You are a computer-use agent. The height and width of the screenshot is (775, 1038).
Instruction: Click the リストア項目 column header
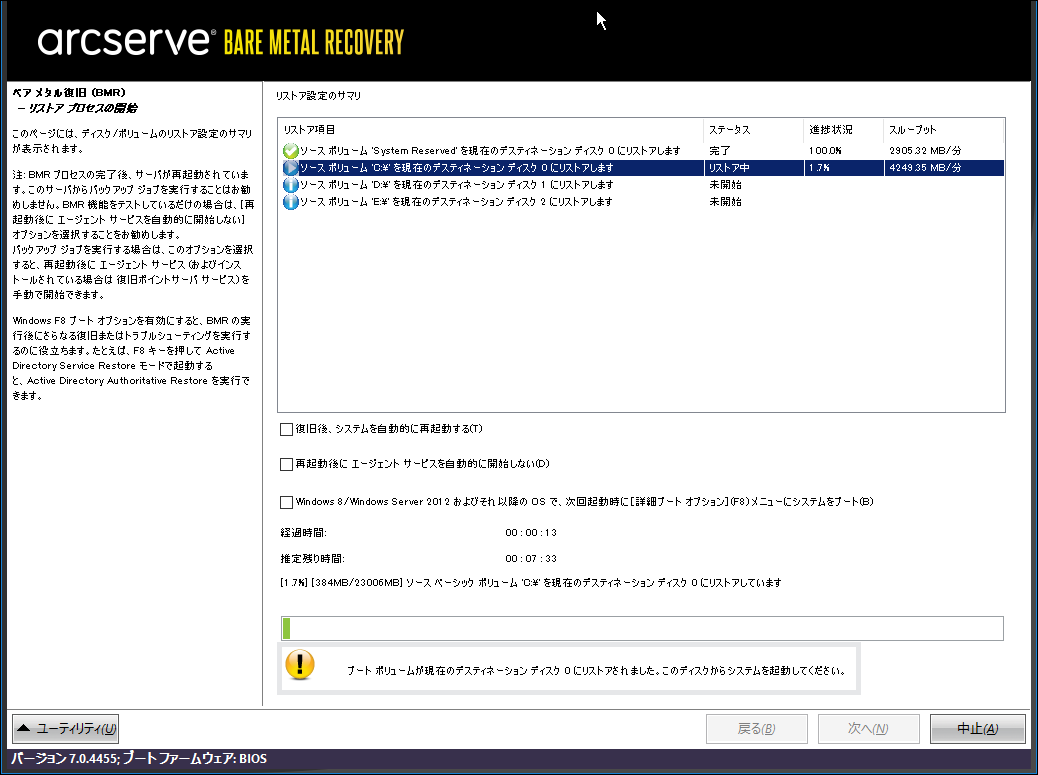(x=491, y=130)
